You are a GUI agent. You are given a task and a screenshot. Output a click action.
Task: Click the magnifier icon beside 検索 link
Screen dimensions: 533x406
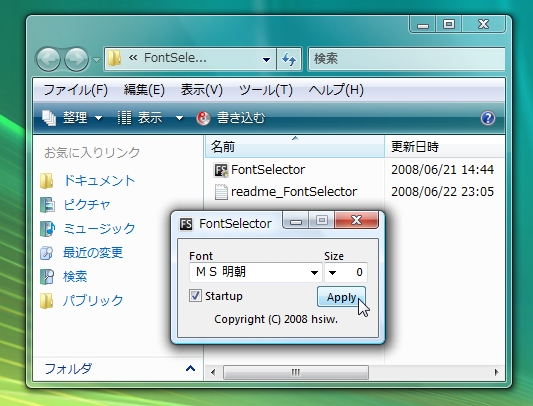tap(47, 276)
